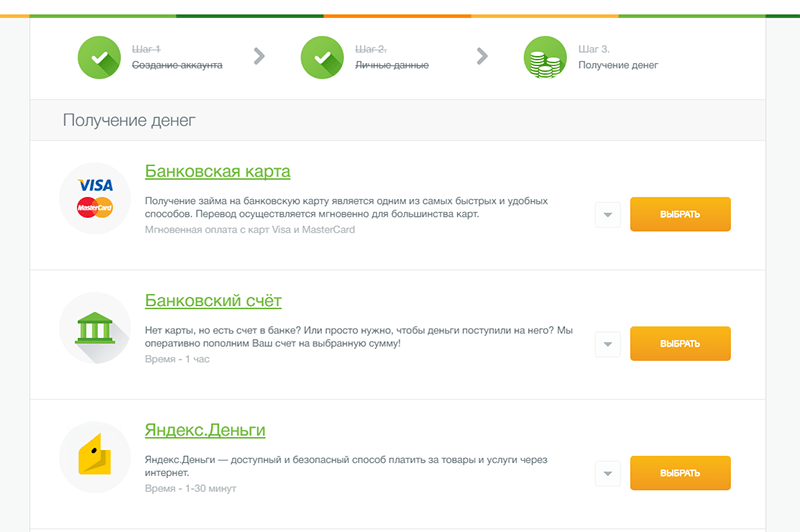The height and width of the screenshot is (532, 800).
Task: Click the arrow chevron after Step 1
Action: point(259,56)
